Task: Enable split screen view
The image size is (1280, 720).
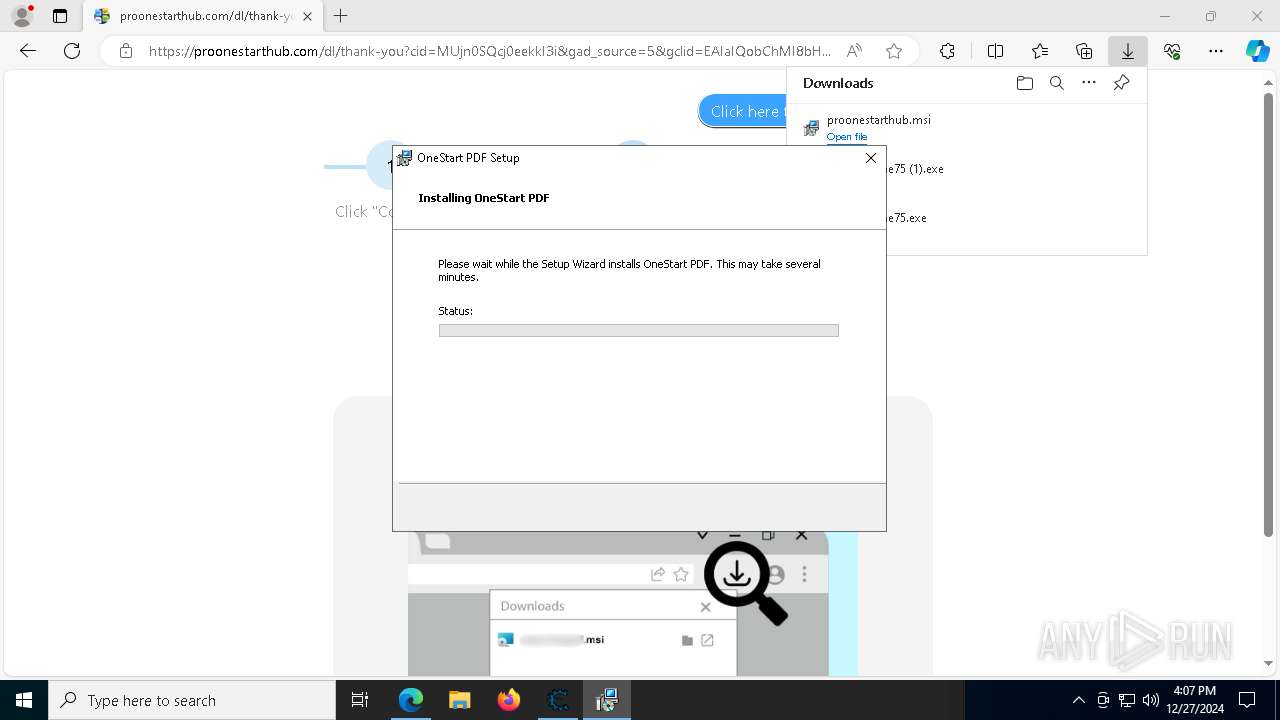Action: [x=995, y=51]
